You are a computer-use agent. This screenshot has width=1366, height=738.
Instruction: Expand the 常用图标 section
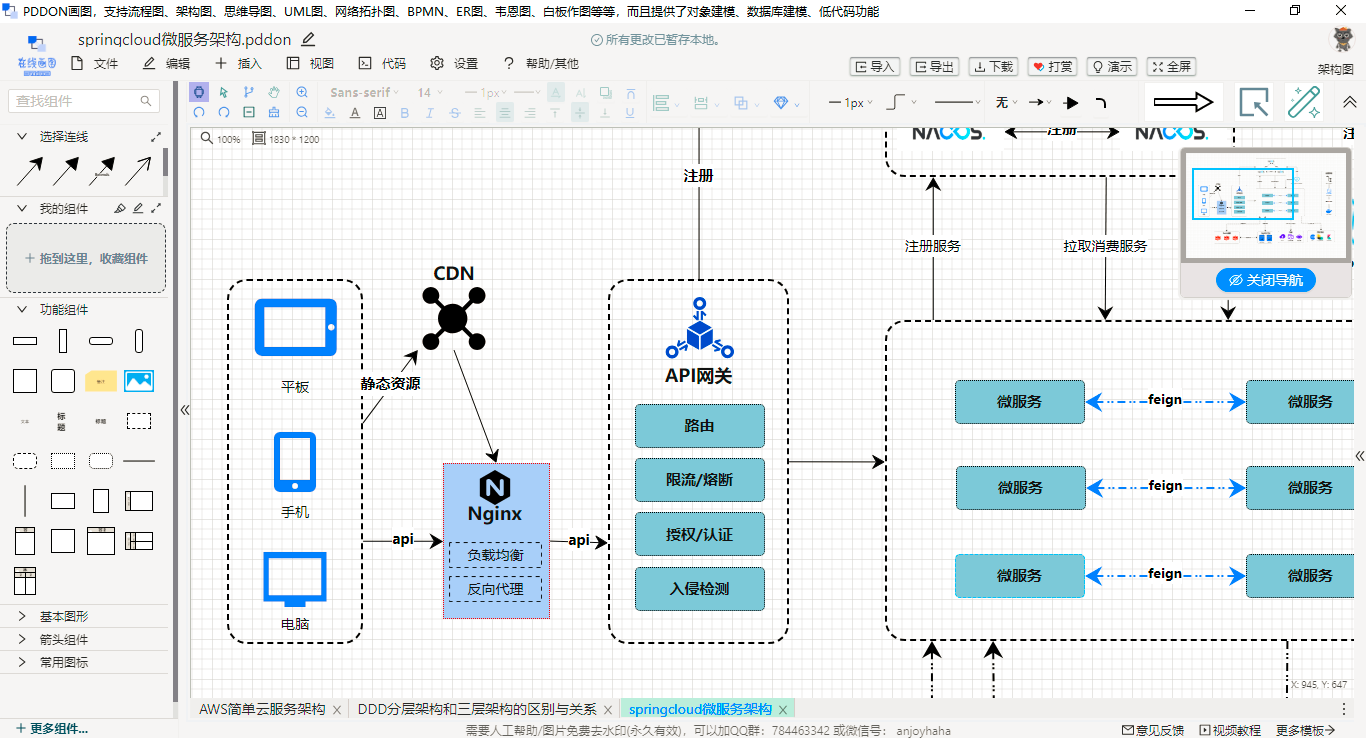tap(64, 662)
